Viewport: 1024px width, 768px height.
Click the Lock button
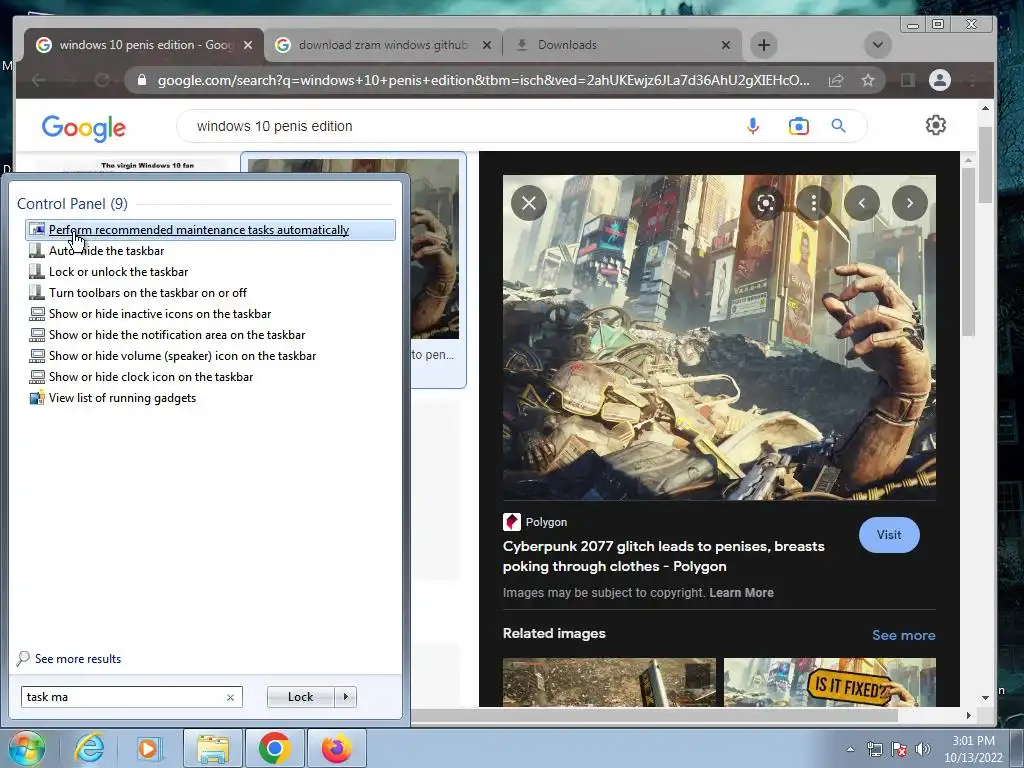(x=300, y=697)
